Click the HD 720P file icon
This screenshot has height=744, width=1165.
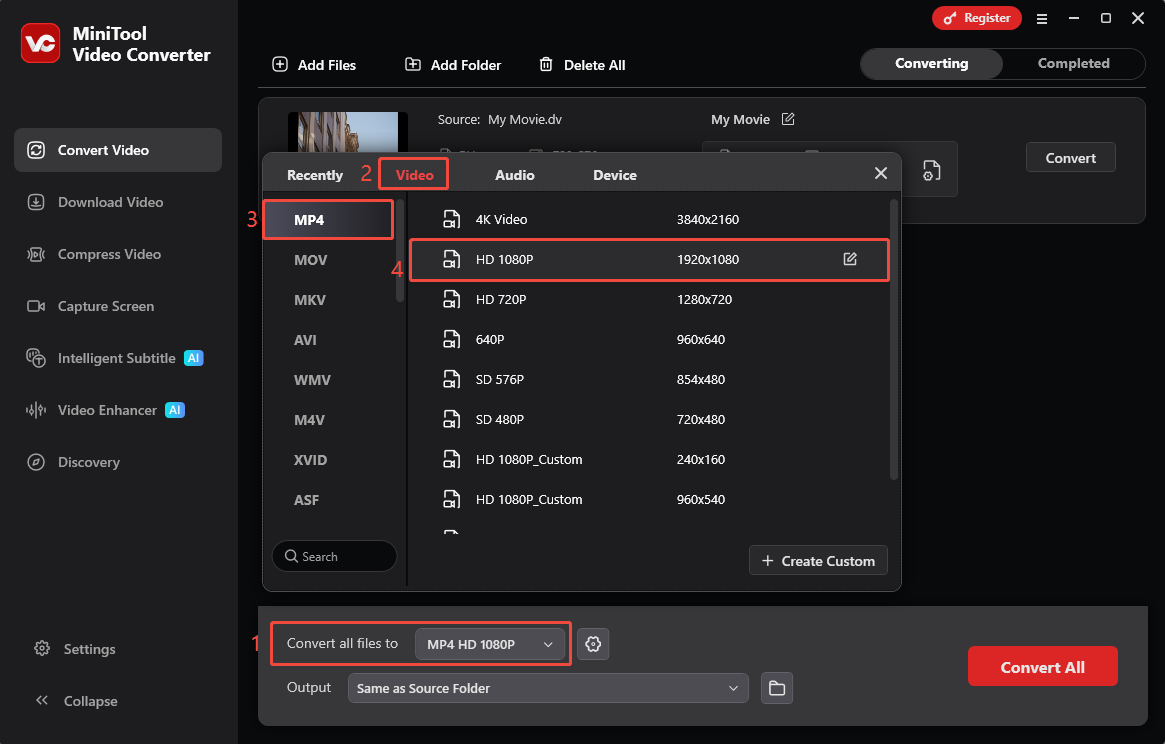(x=451, y=300)
